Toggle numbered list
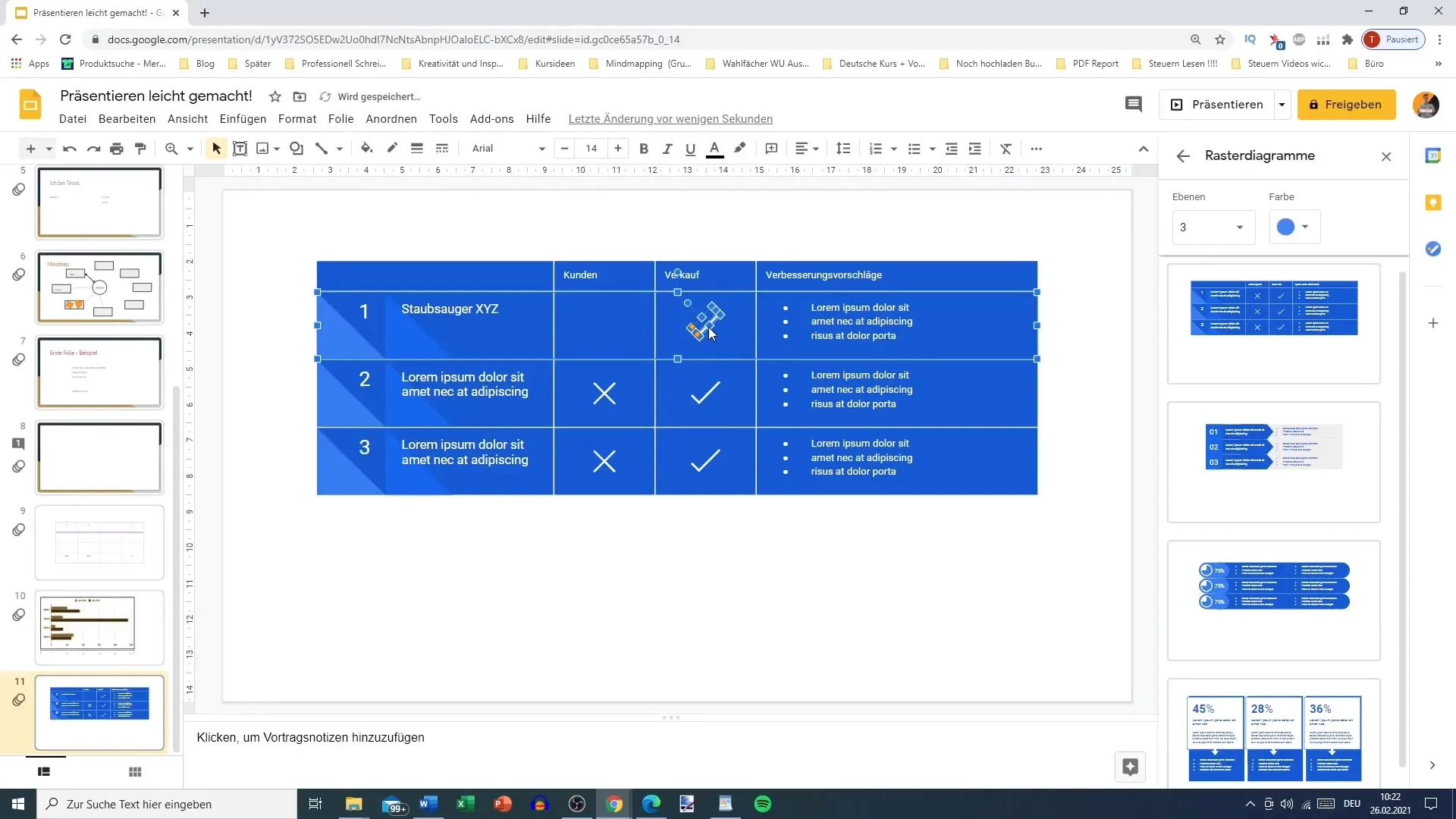The image size is (1456, 819). (x=876, y=149)
